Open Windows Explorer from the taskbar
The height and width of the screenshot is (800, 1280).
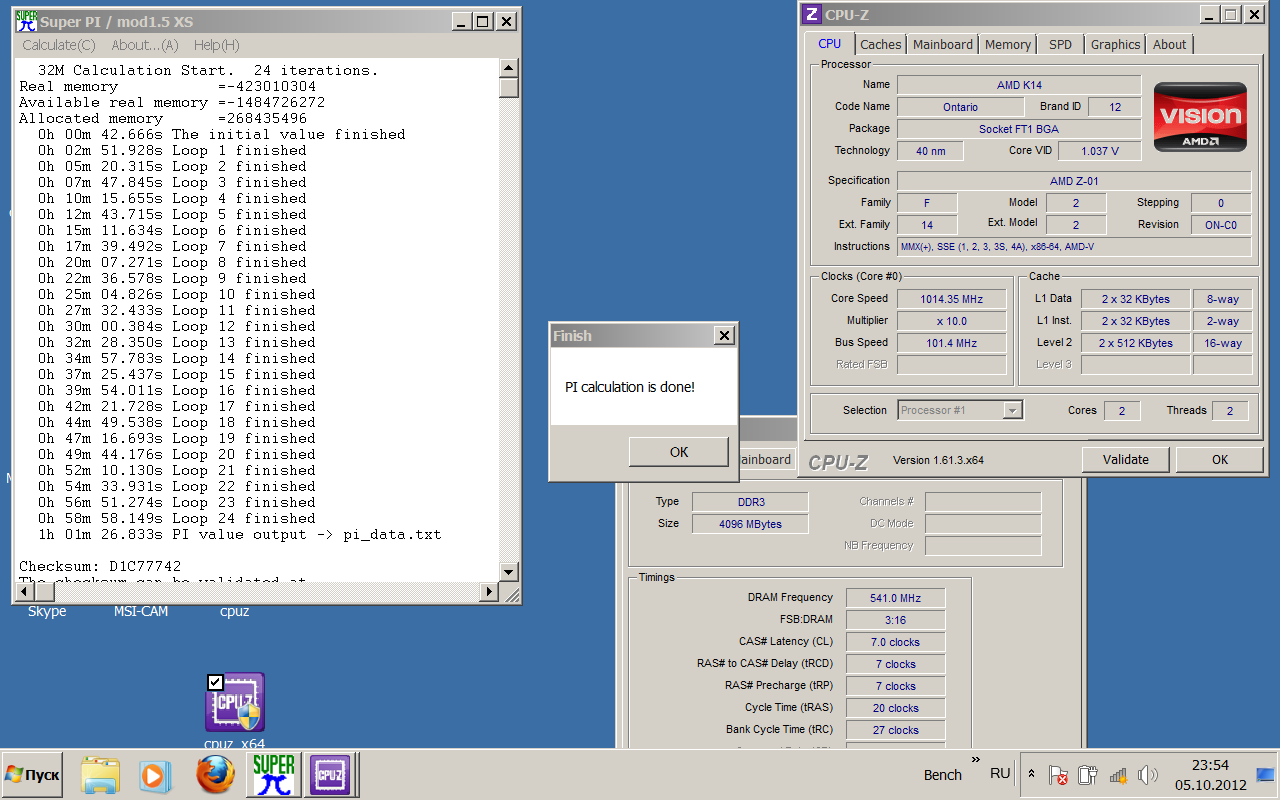click(100, 775)
